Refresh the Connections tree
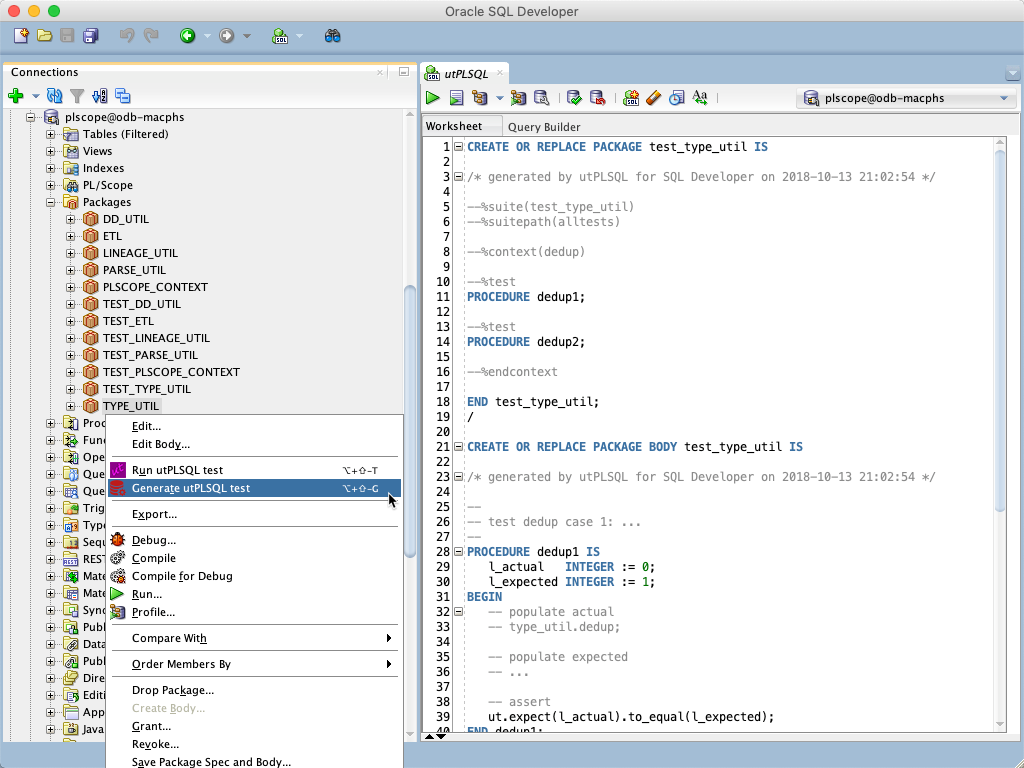Image resolution: width=1024 pixels, height=768 pixels. (x=54, y=96)
